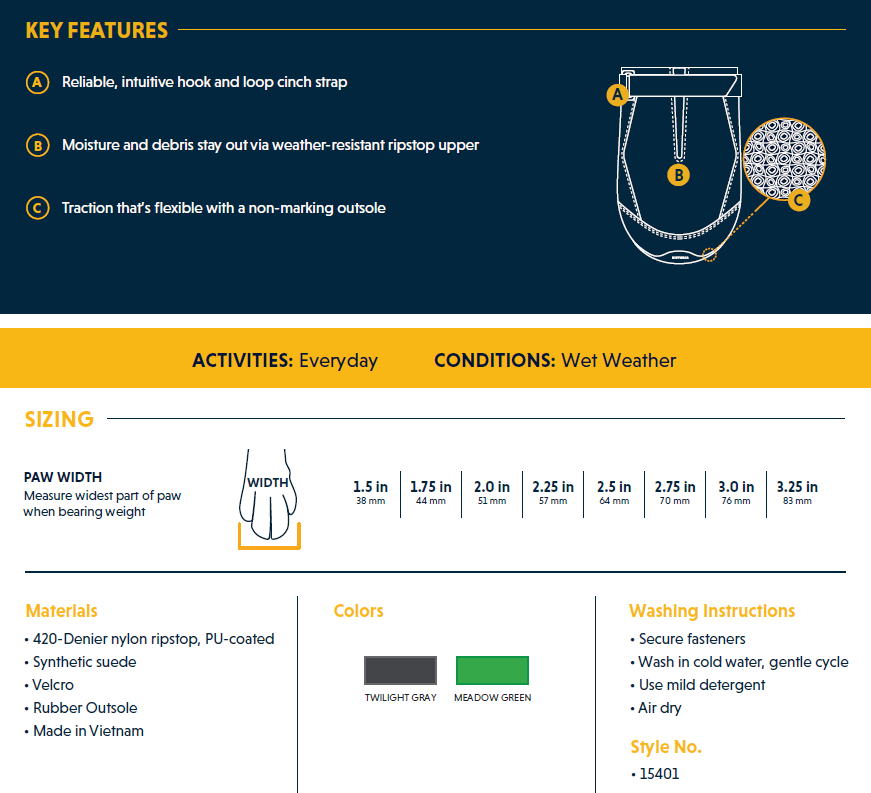Click the B callout on the boot diagram

click(678, 175)
